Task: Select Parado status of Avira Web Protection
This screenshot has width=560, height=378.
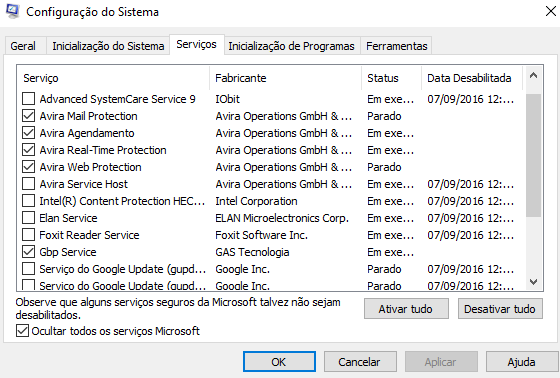Action: coord(384,167)
